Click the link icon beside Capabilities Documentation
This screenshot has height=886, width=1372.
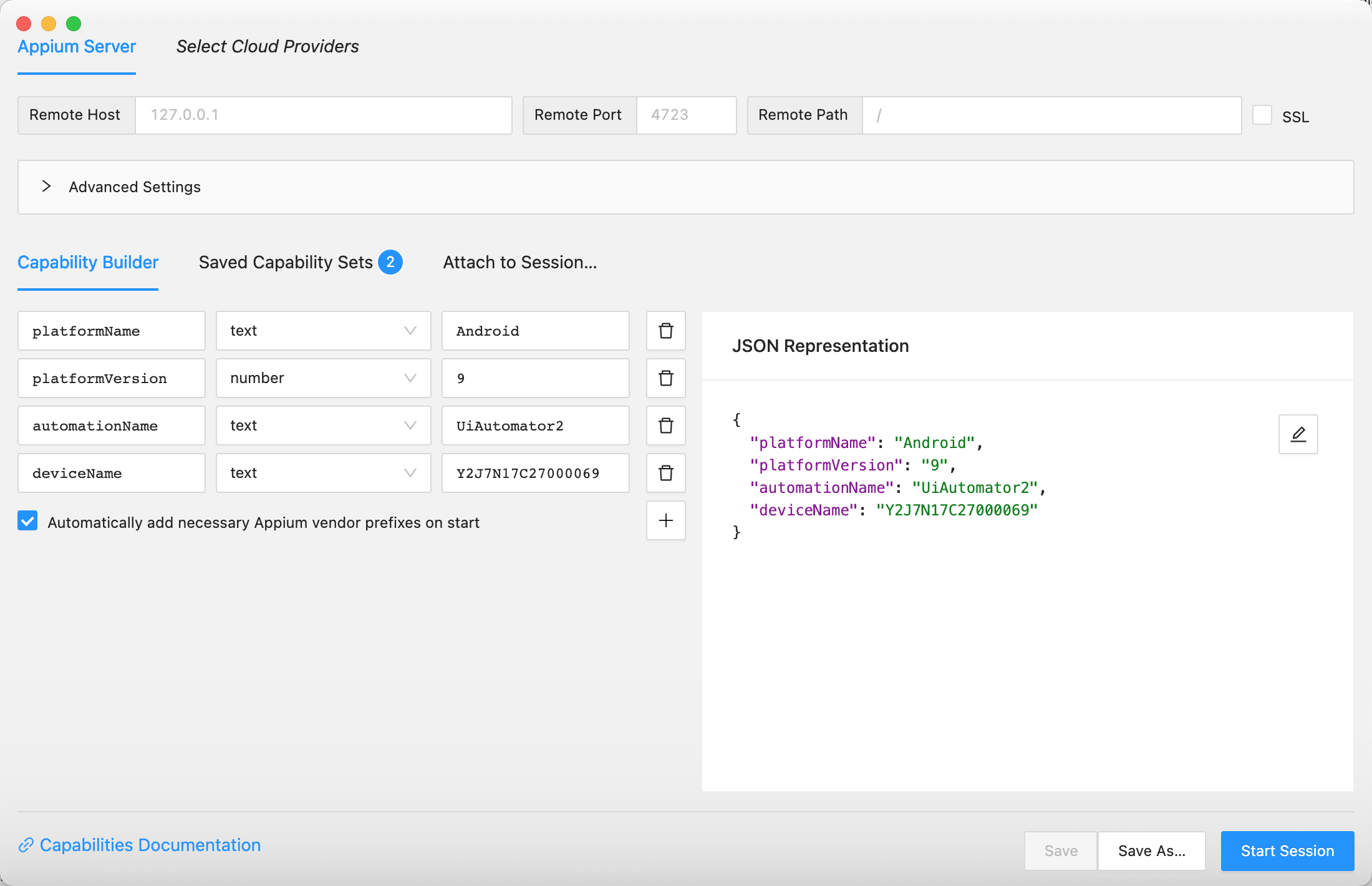click(26, 845)
